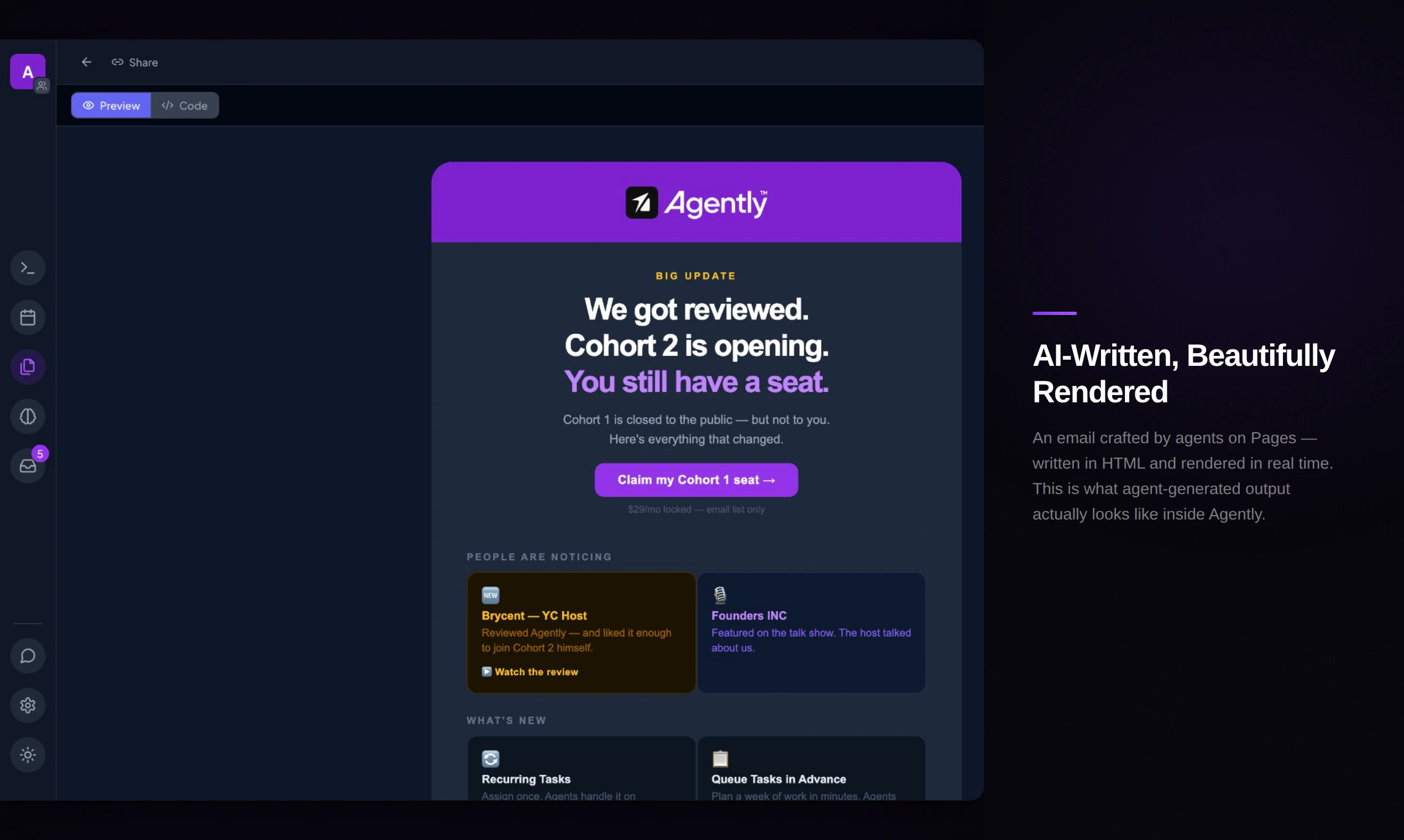The width and height of the screenshot is (1404, 840).
Task: Open the brain icon in sidebar
Action: tap(28, 417)
